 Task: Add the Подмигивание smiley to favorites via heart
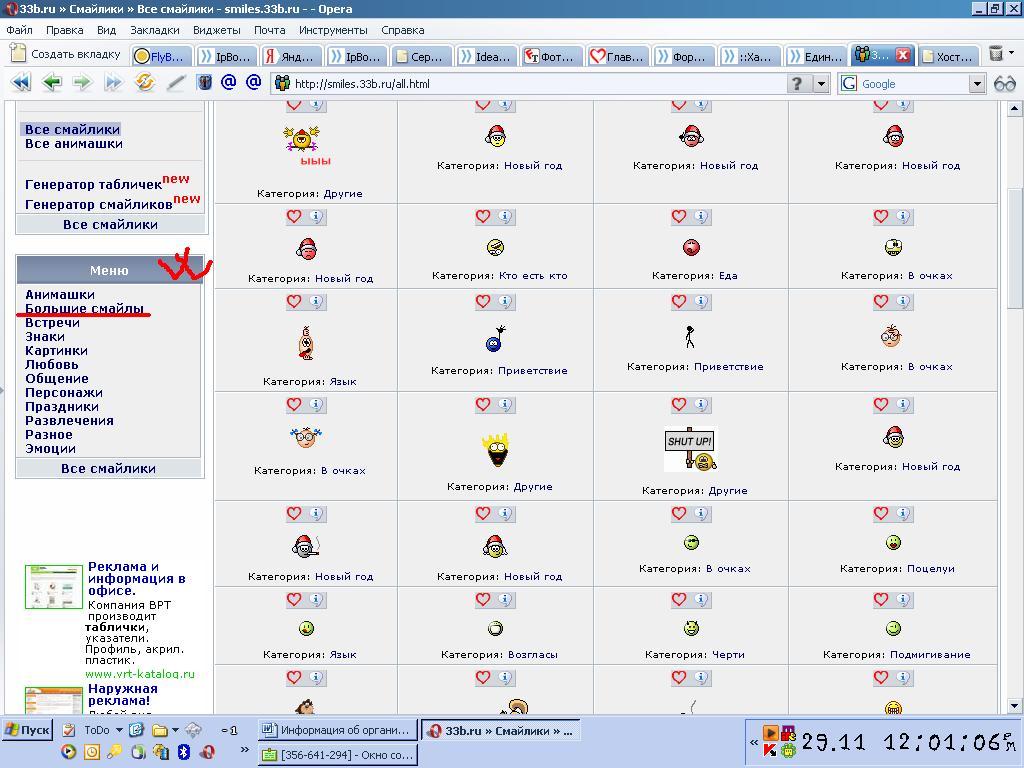(x=880, y=599)
